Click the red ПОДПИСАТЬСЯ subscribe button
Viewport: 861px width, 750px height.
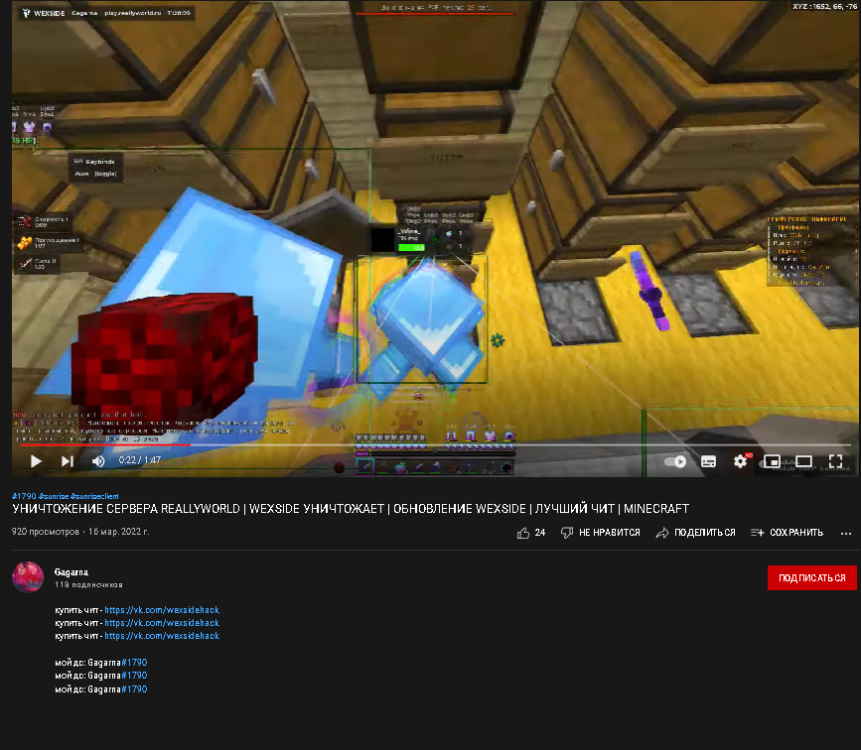pyautogui.click(x=812, y=578)
